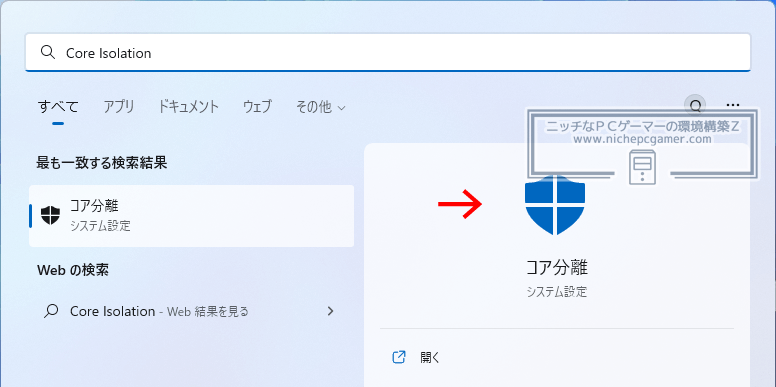
Task: Click the 最も一致する検索結果 heading
Action: pyautogui.click(x=101, y=162)
